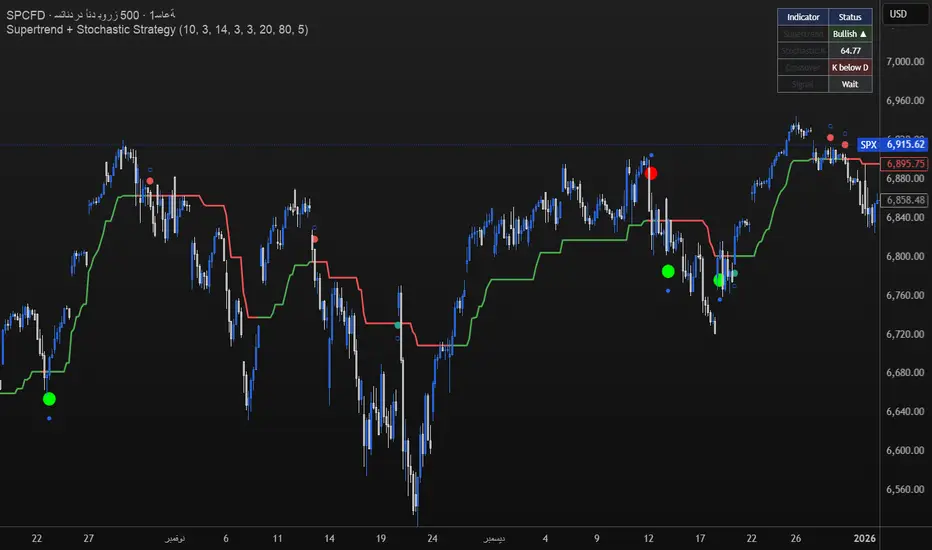
Task: Click the first green circle after the big red signal
Action: coord(668,272)
